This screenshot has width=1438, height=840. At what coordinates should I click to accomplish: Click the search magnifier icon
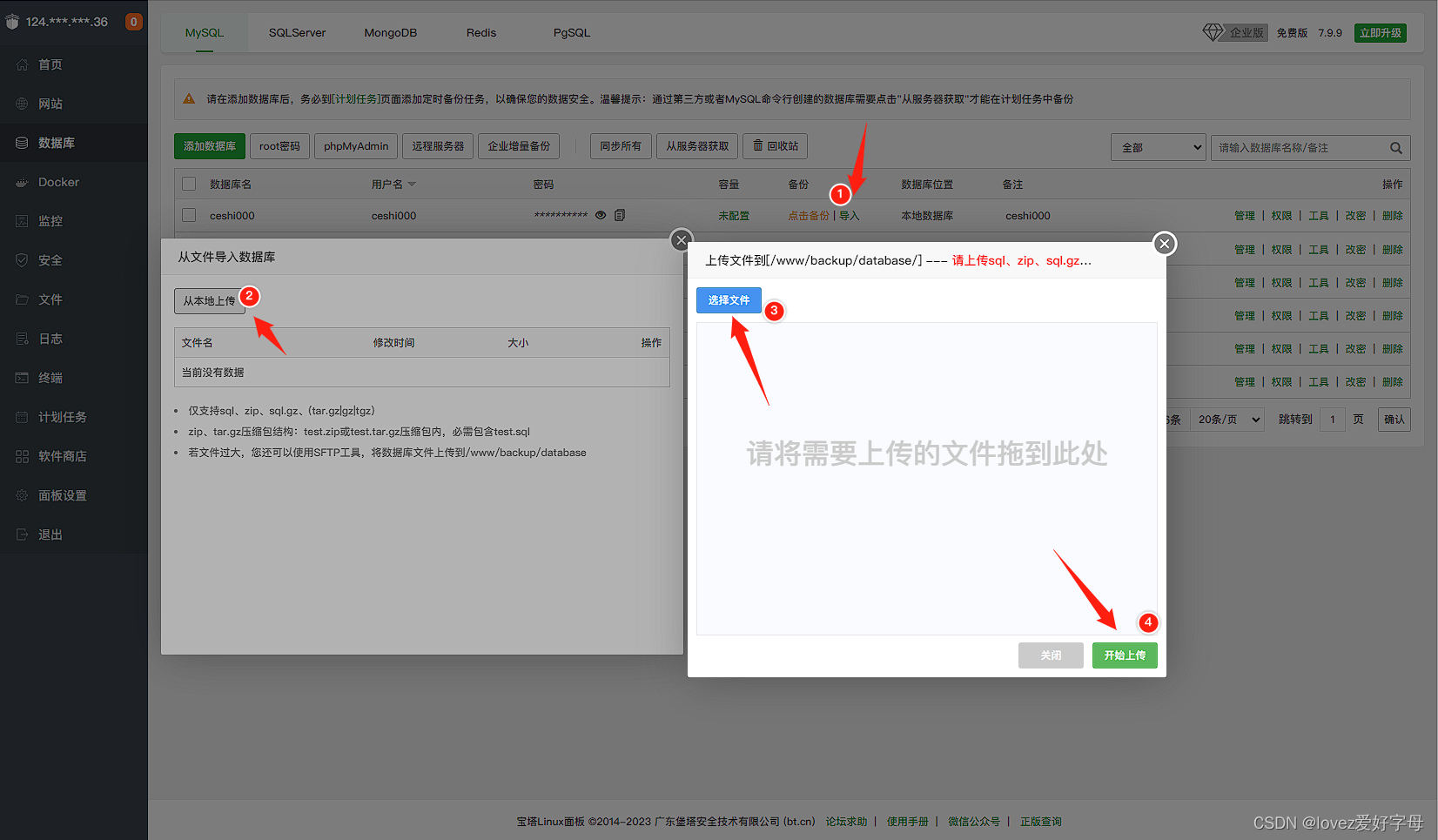1396,148
